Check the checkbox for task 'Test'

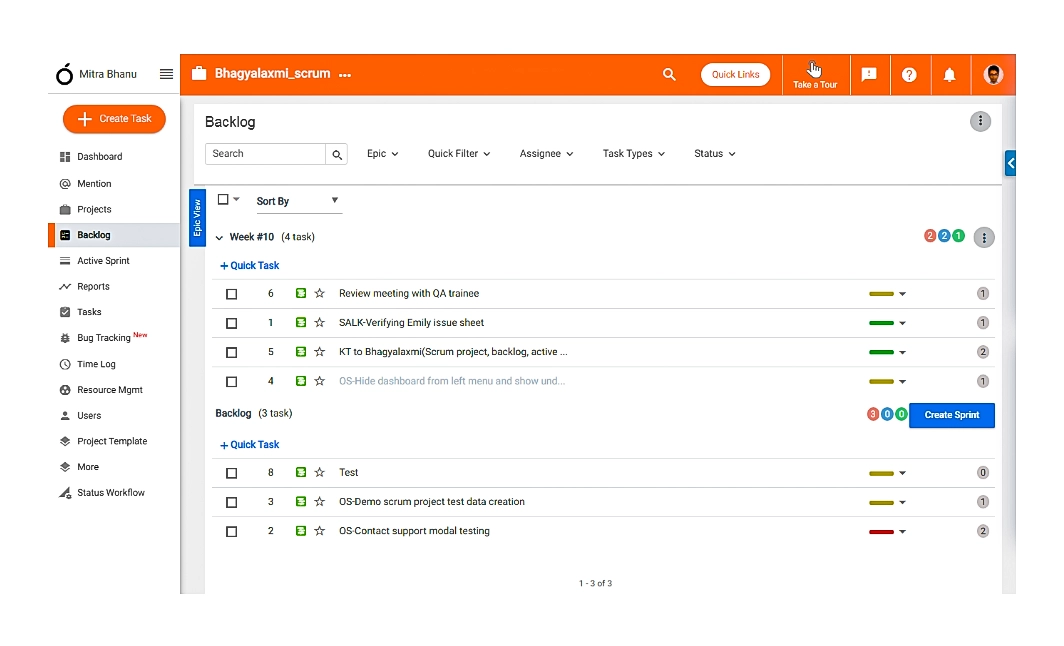coord(231,472)
